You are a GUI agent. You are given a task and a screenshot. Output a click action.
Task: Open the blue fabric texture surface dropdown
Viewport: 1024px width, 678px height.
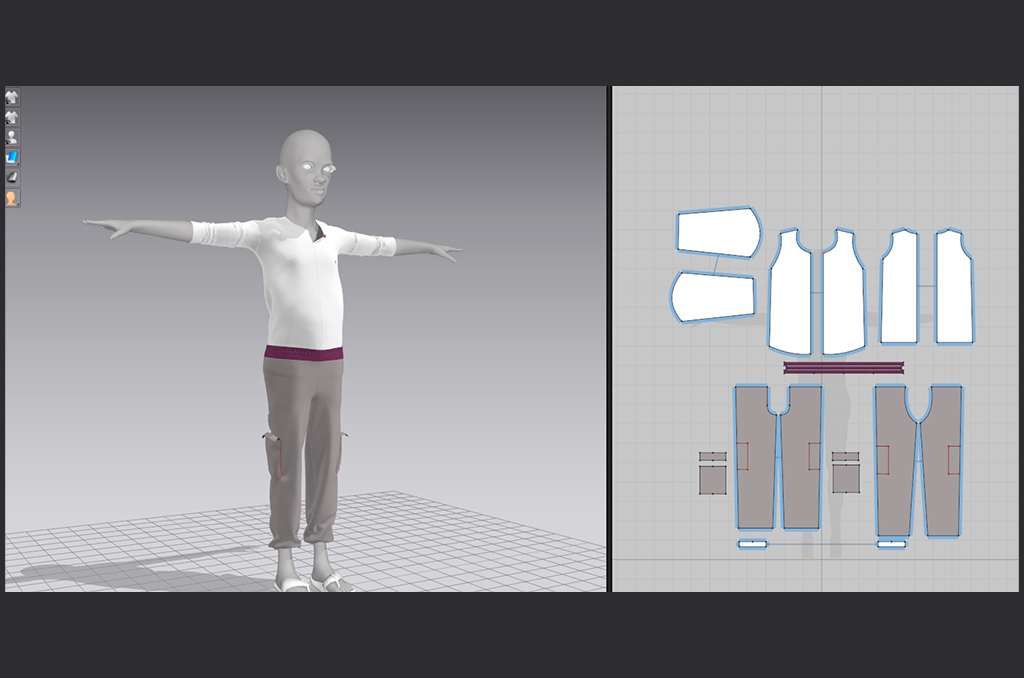(12, 157)
